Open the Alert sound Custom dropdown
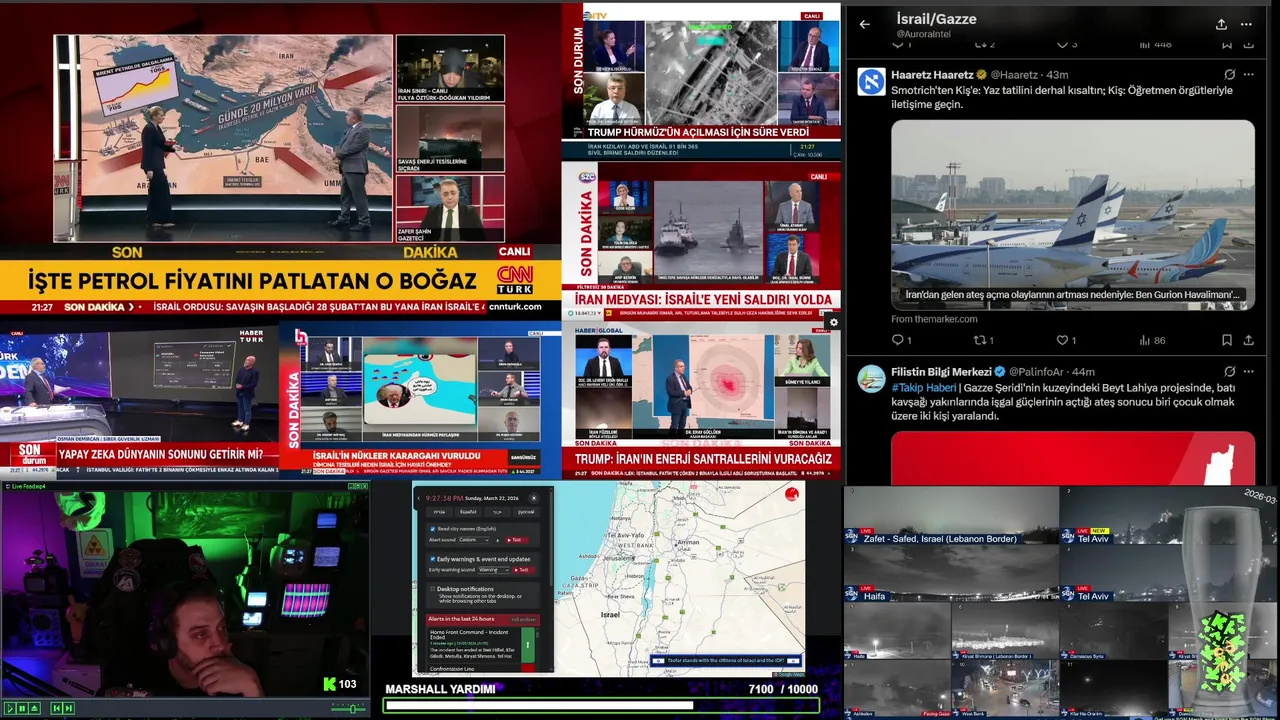 point(474,540)
